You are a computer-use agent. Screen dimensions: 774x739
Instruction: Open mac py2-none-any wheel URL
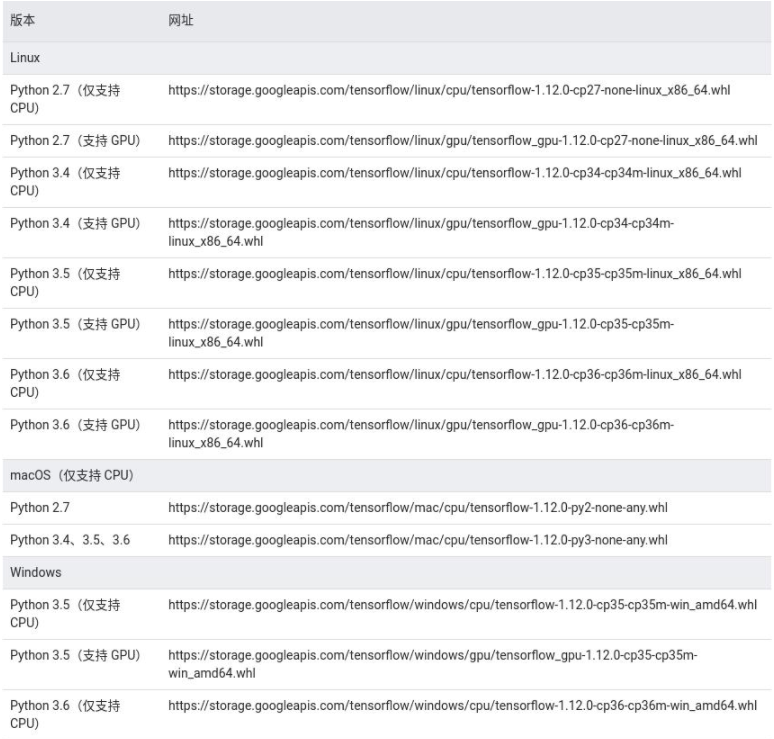pos(418,507)
